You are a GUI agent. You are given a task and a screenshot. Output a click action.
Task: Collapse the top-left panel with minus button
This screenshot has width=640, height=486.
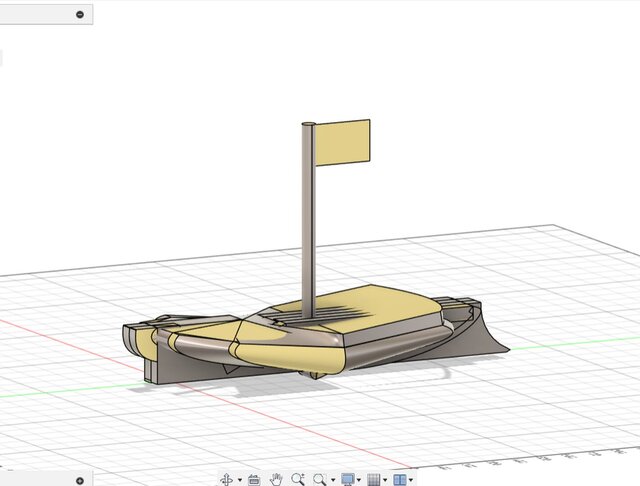coord(80,15)
